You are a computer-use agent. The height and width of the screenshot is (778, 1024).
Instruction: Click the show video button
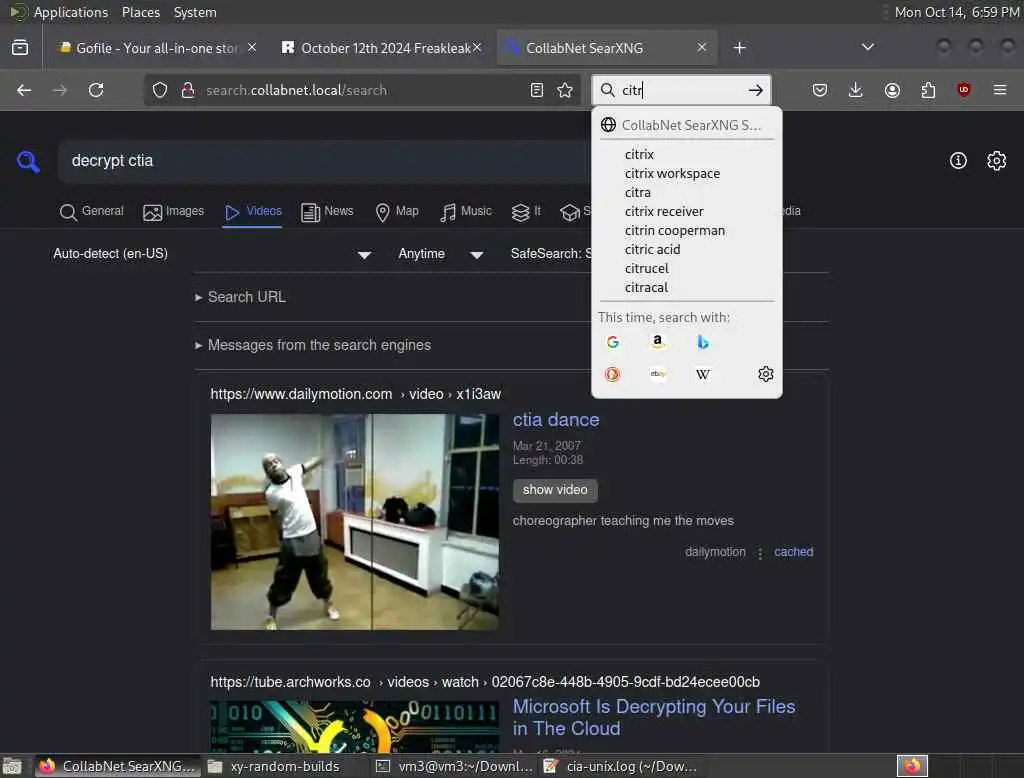pyautogui.click(x=555, y=490)
